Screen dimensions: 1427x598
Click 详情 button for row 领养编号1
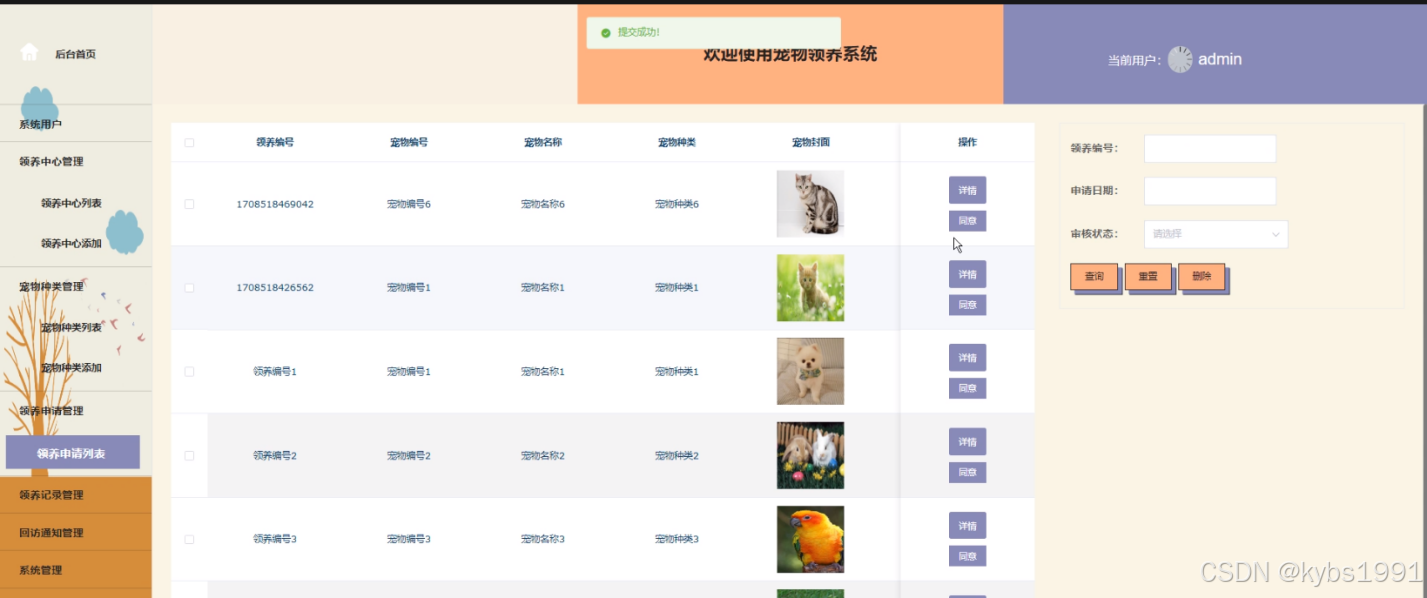(967, 357)
